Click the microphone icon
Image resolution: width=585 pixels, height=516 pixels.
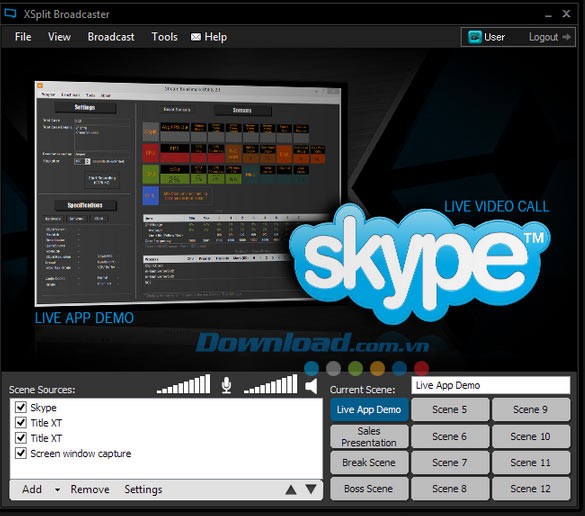pos(226,385)
